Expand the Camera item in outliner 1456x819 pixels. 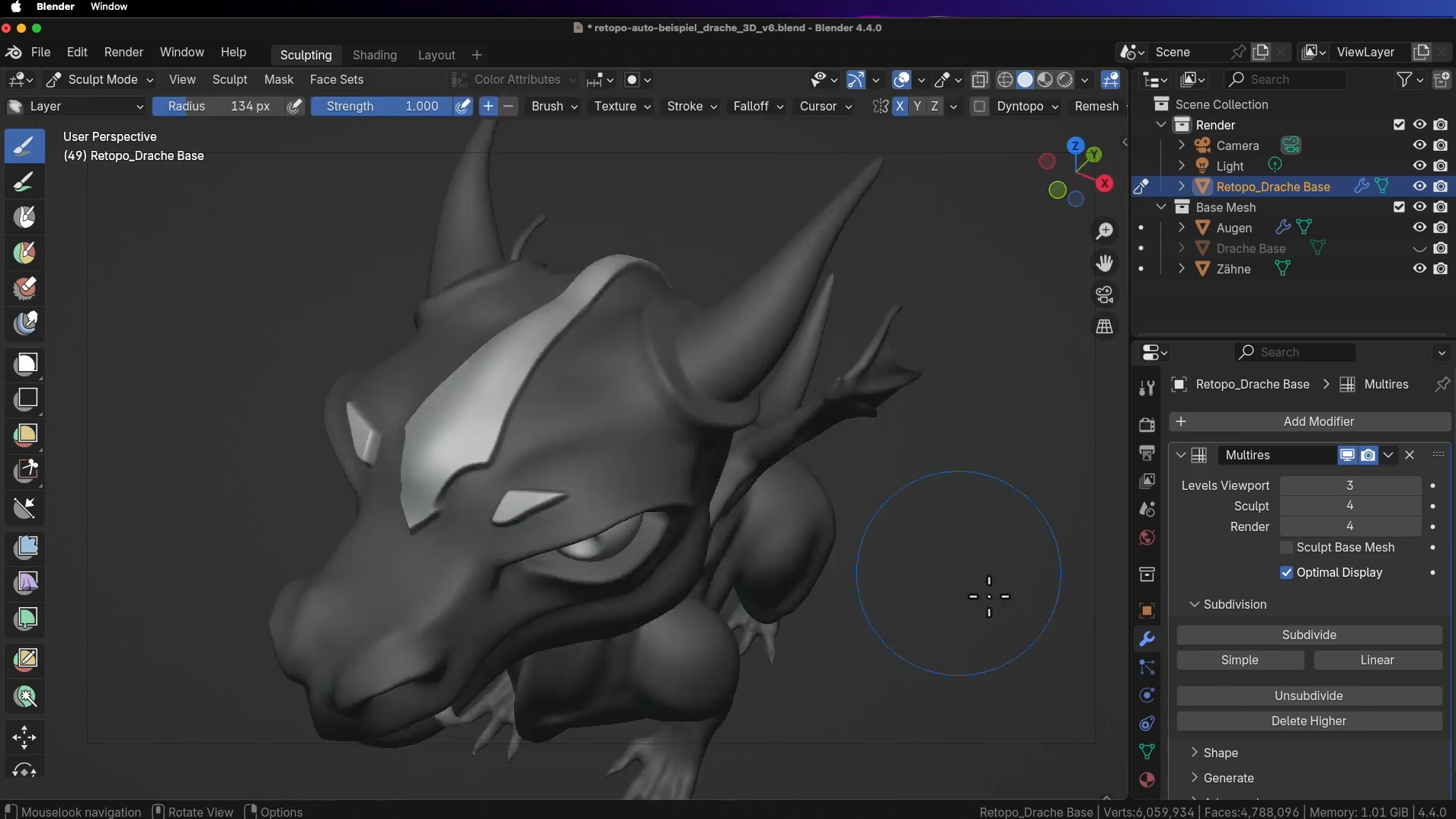(x=1182, y=145)
